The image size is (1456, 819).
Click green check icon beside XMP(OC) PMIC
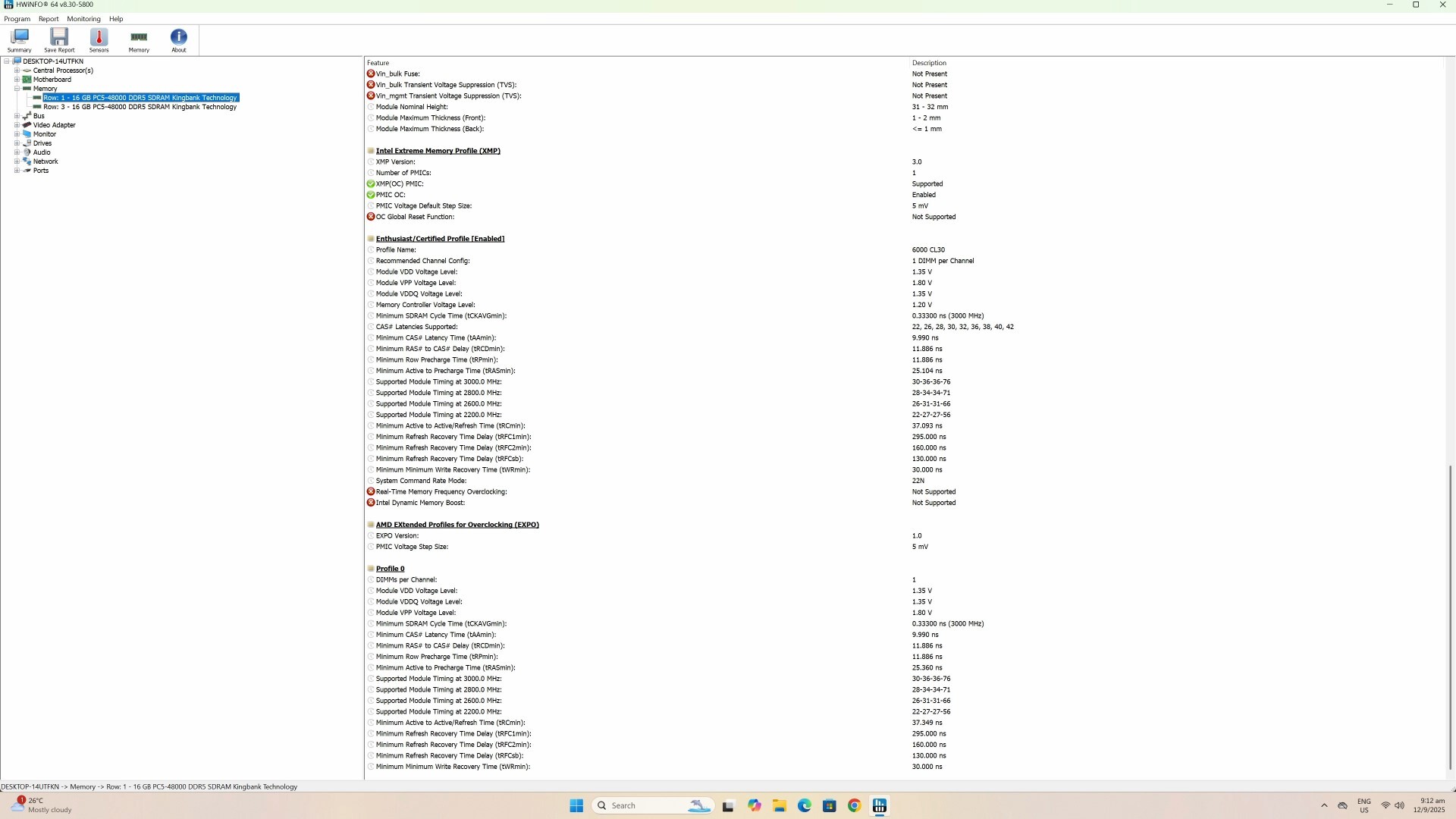[371, 184]
